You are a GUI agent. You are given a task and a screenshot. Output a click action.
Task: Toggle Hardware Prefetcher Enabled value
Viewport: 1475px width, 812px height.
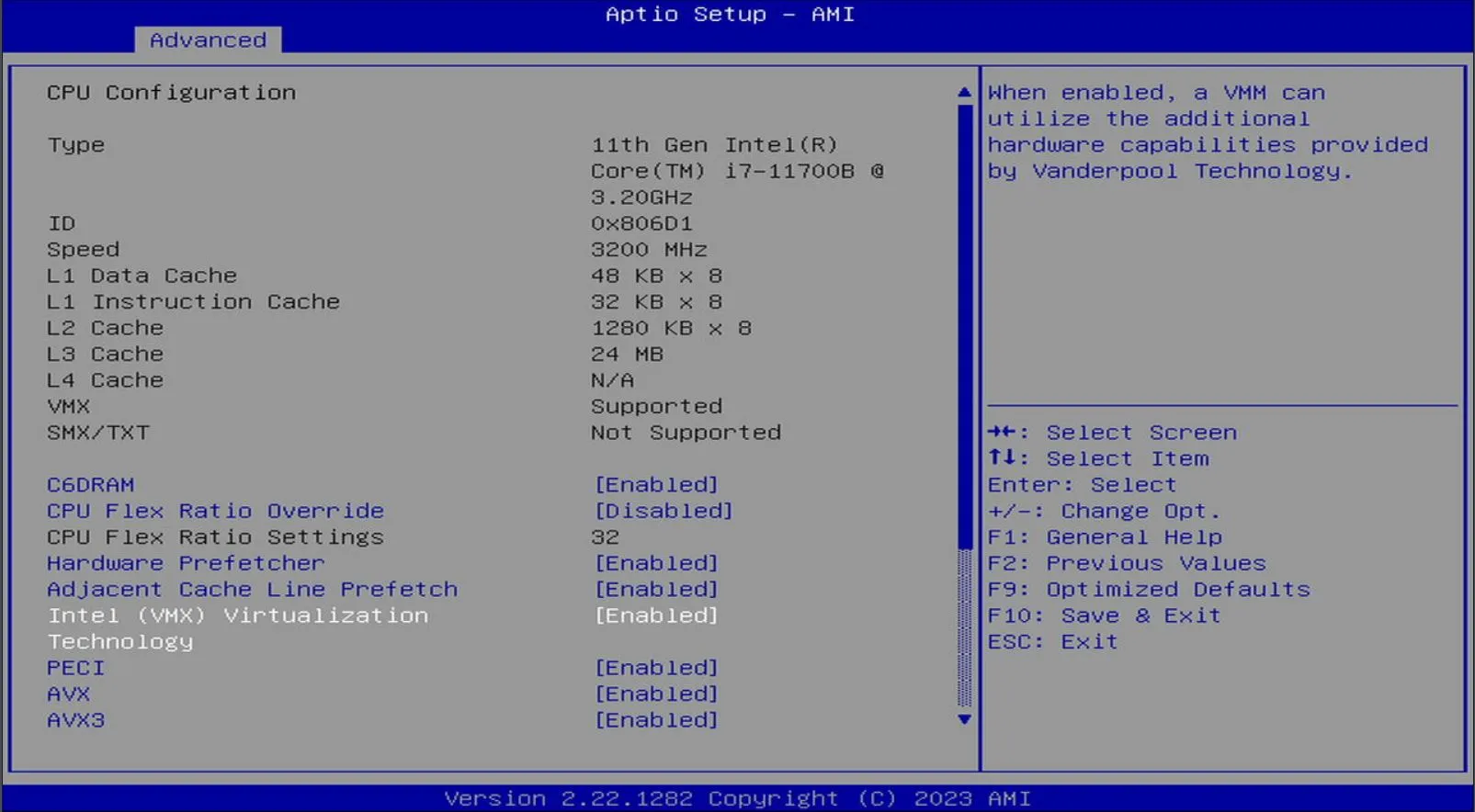[x=656, y=563]
